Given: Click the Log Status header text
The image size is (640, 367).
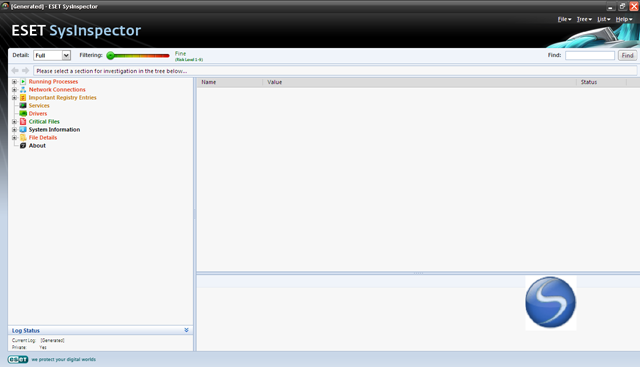Looking at the screenshot, I should (26, 330).
